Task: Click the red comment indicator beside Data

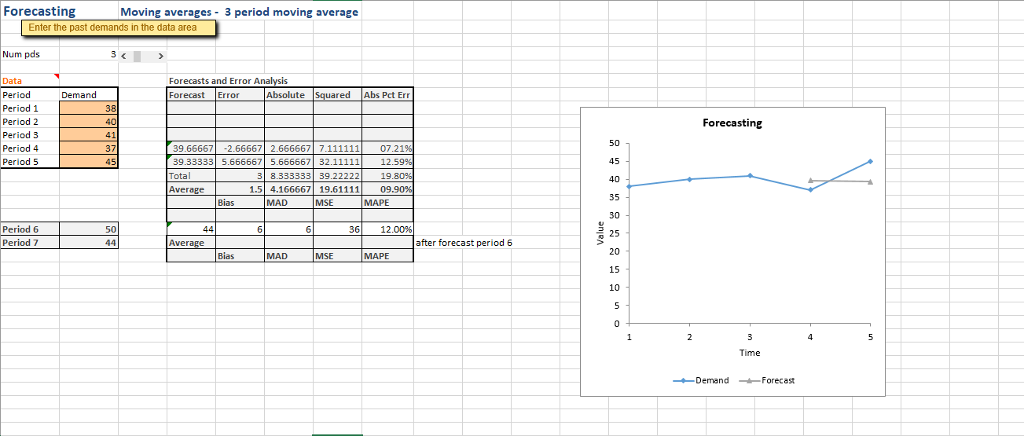Action: pos(56,76)
